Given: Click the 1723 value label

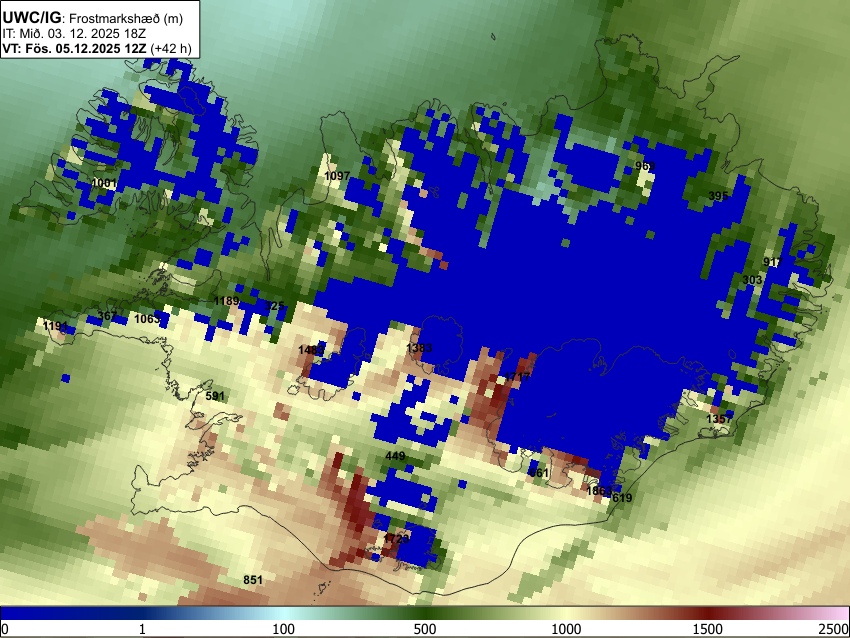Looking at the screenshot, I should 396,538.
